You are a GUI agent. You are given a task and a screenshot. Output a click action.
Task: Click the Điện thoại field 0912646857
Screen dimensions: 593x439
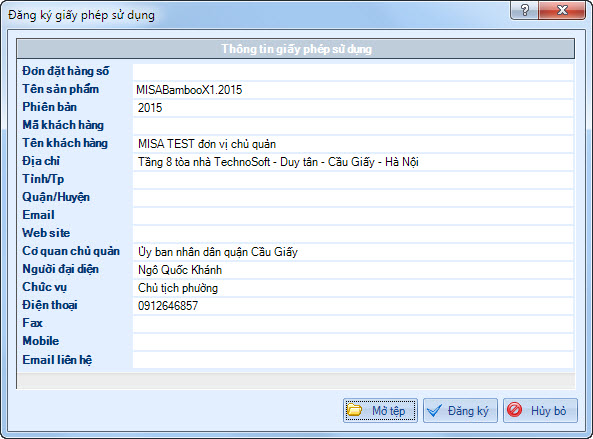(353, 306)
